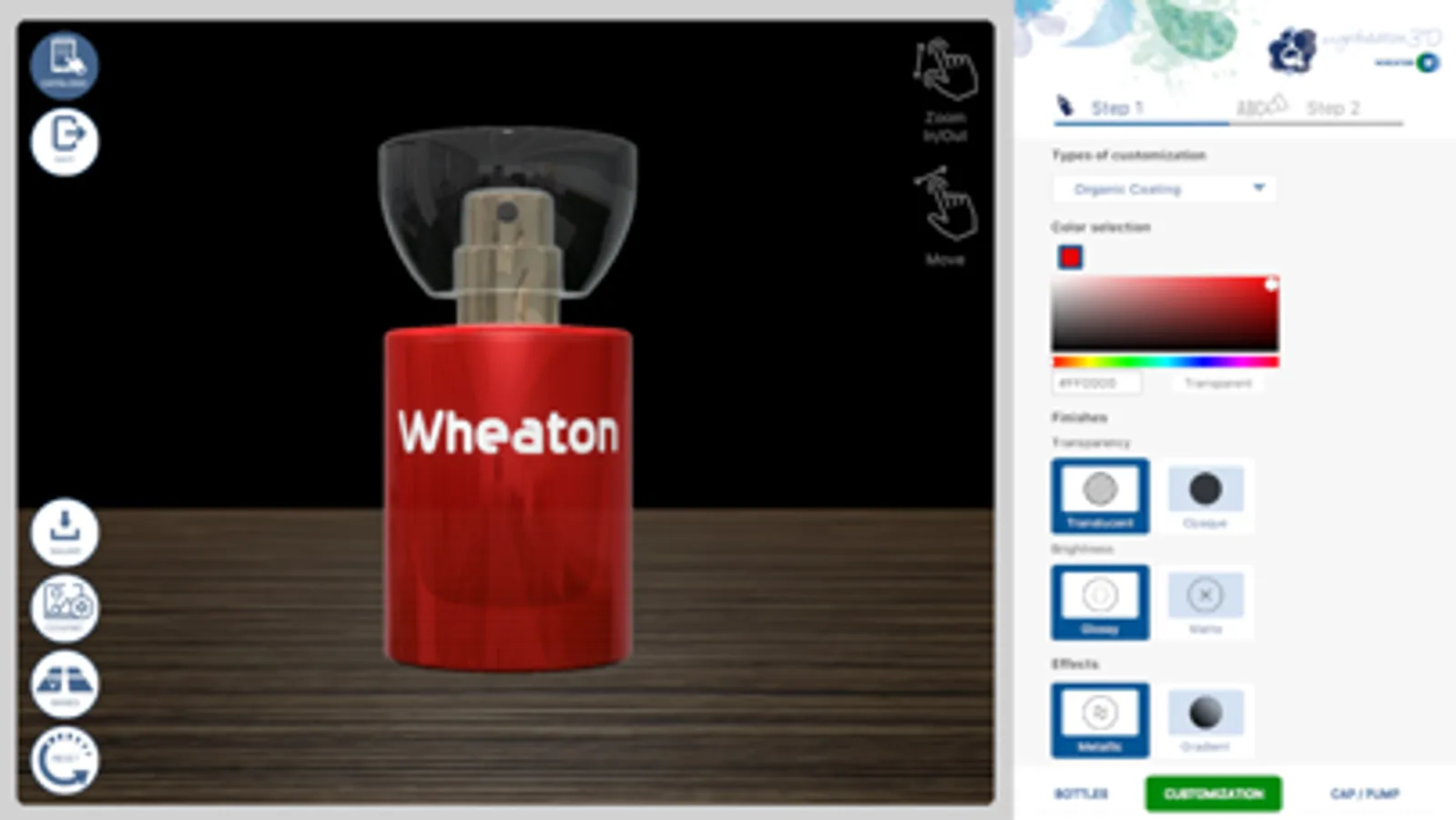Click the hex color code input field
The image size is (1456, 820).
click(x=1096, y=384)
